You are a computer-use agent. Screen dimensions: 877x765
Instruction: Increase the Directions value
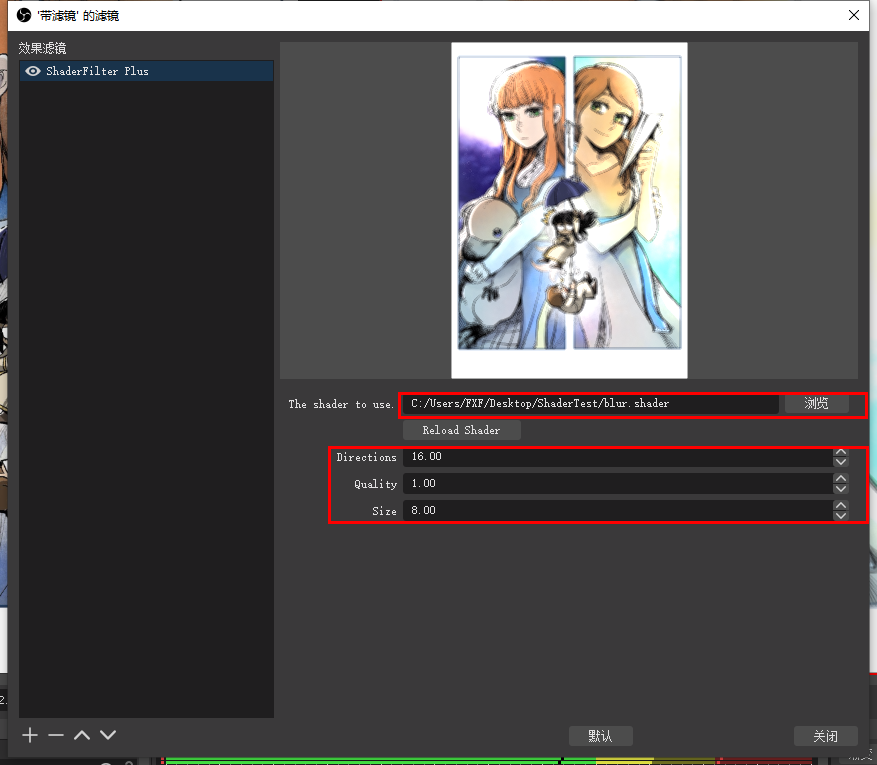[x=840, y=452]
